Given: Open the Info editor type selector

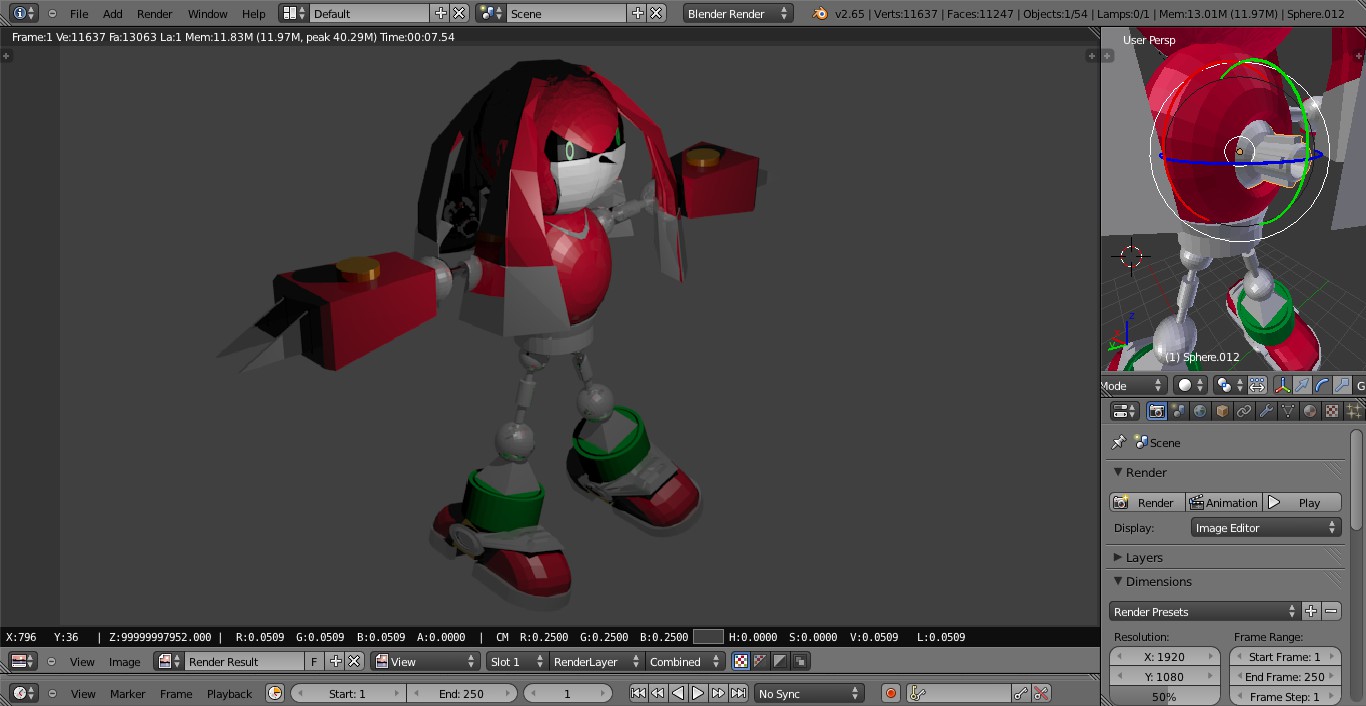Looking at the screenshot, I should [x=24, y=13].
